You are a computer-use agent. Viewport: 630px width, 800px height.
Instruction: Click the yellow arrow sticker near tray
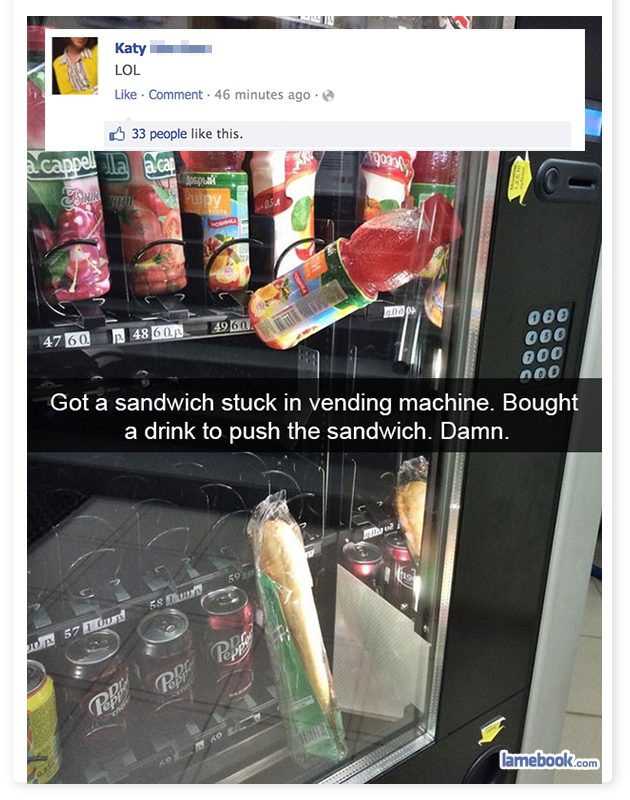pyautogui.click(x=491, y=730)
